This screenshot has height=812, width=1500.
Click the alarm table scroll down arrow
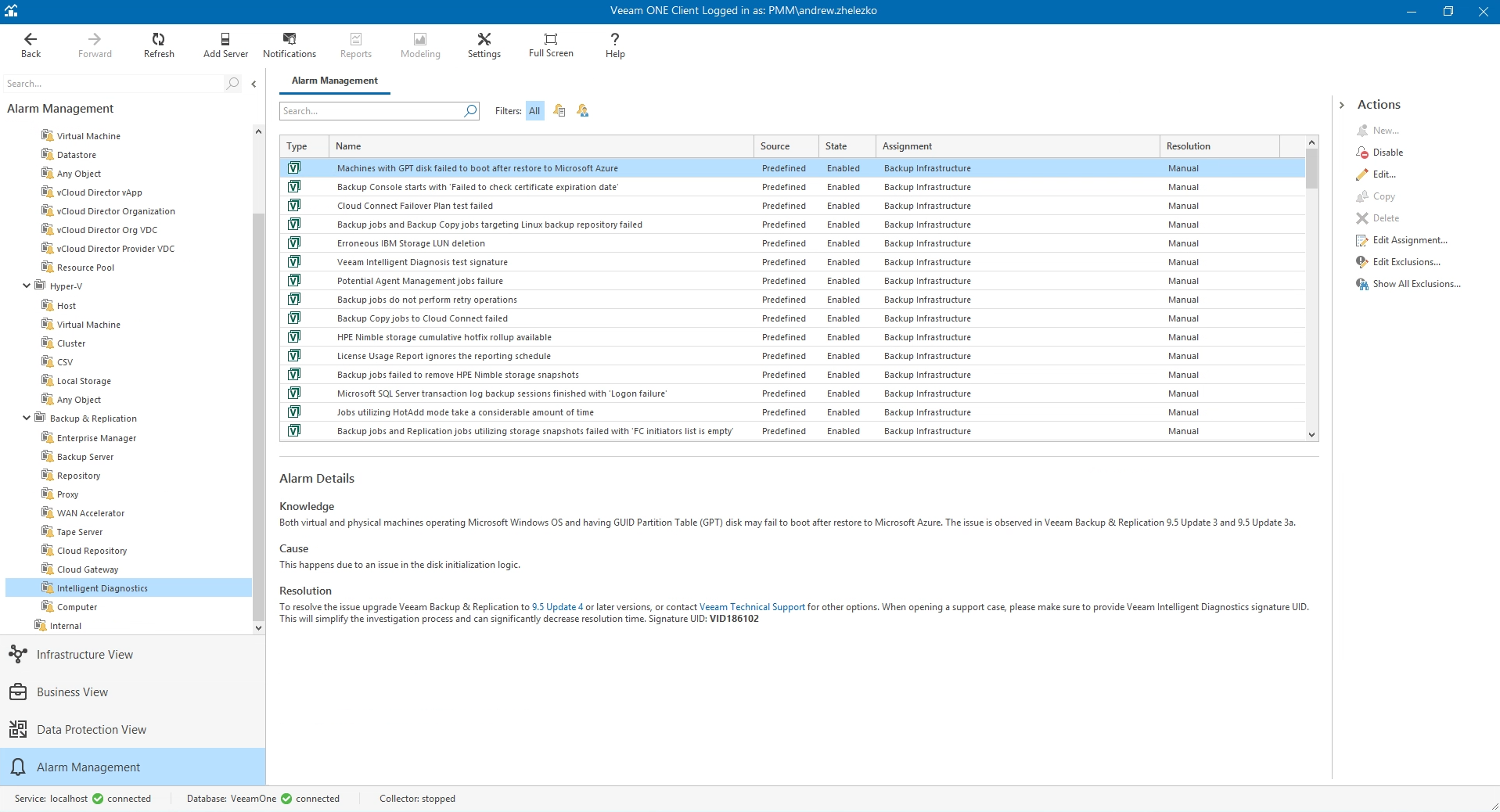click(1312, 434)
